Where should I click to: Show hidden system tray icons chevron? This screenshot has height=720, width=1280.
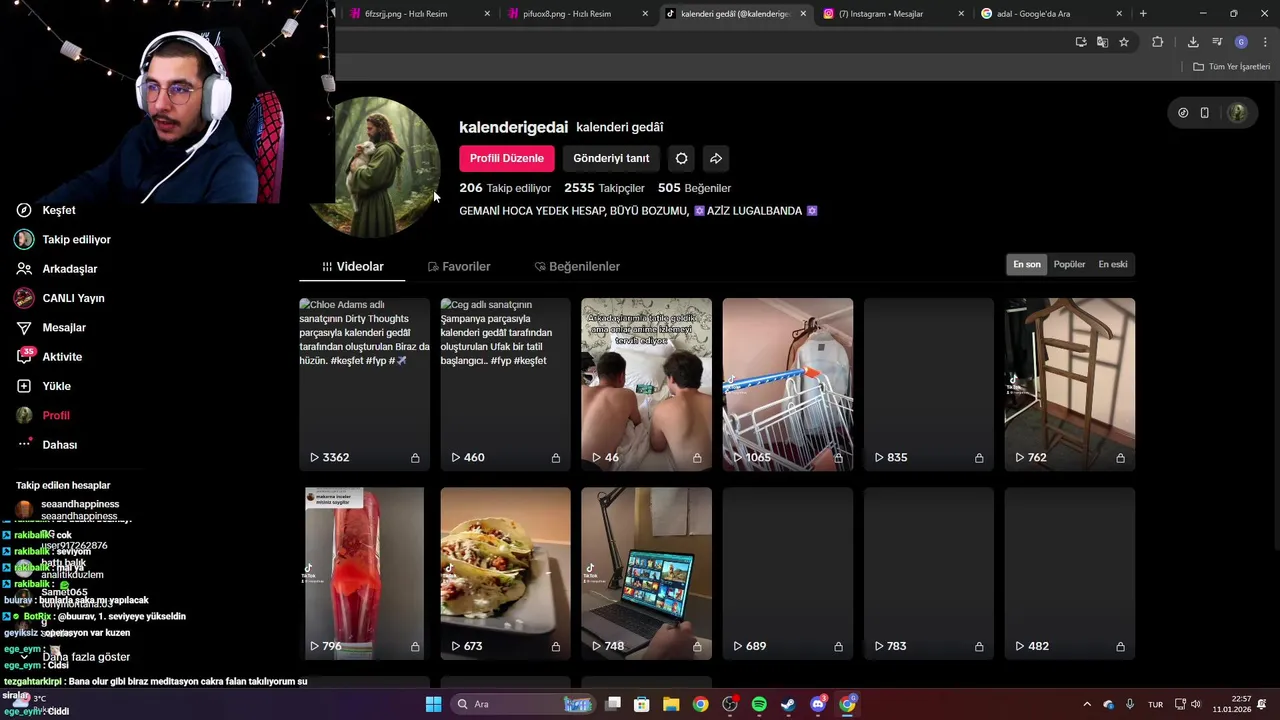[1087, 704]
